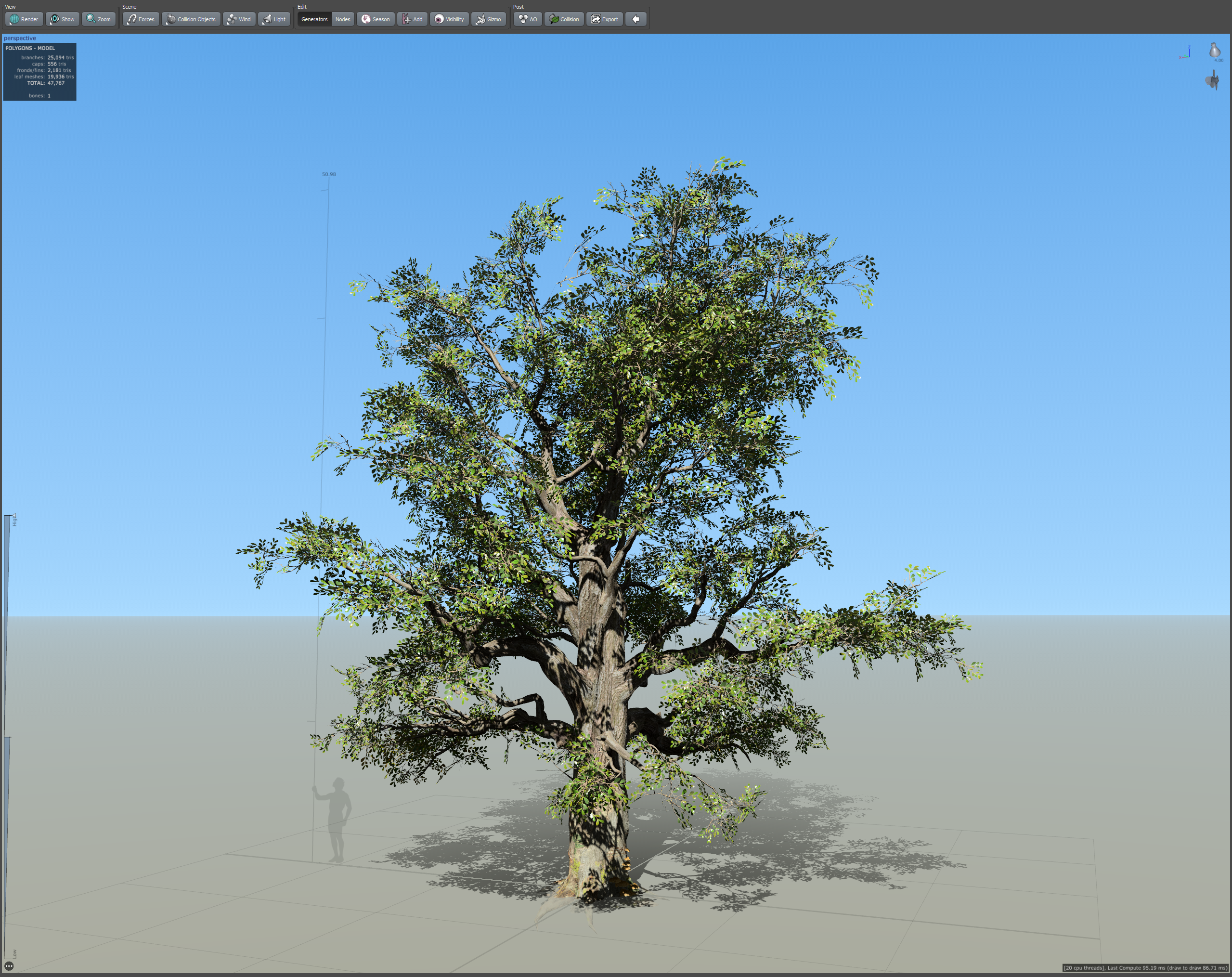1232x977 pixels.
Task: Toggle the Light scene control
Action: pyautogui.click(x=274, y=19)
